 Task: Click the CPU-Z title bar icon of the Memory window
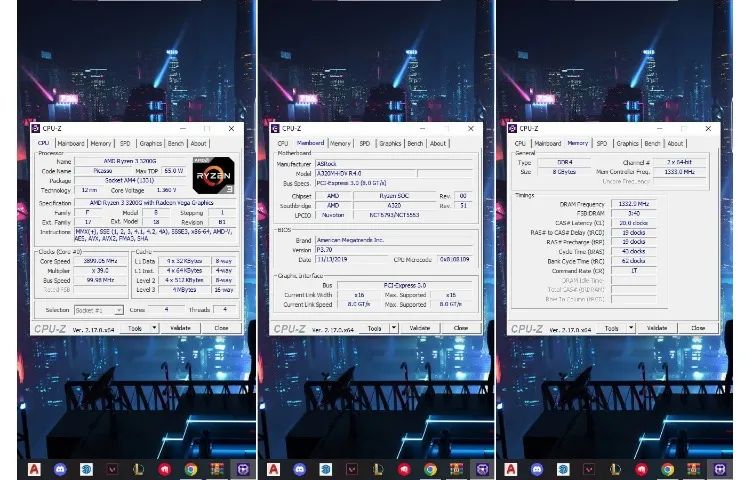[514, 129]
